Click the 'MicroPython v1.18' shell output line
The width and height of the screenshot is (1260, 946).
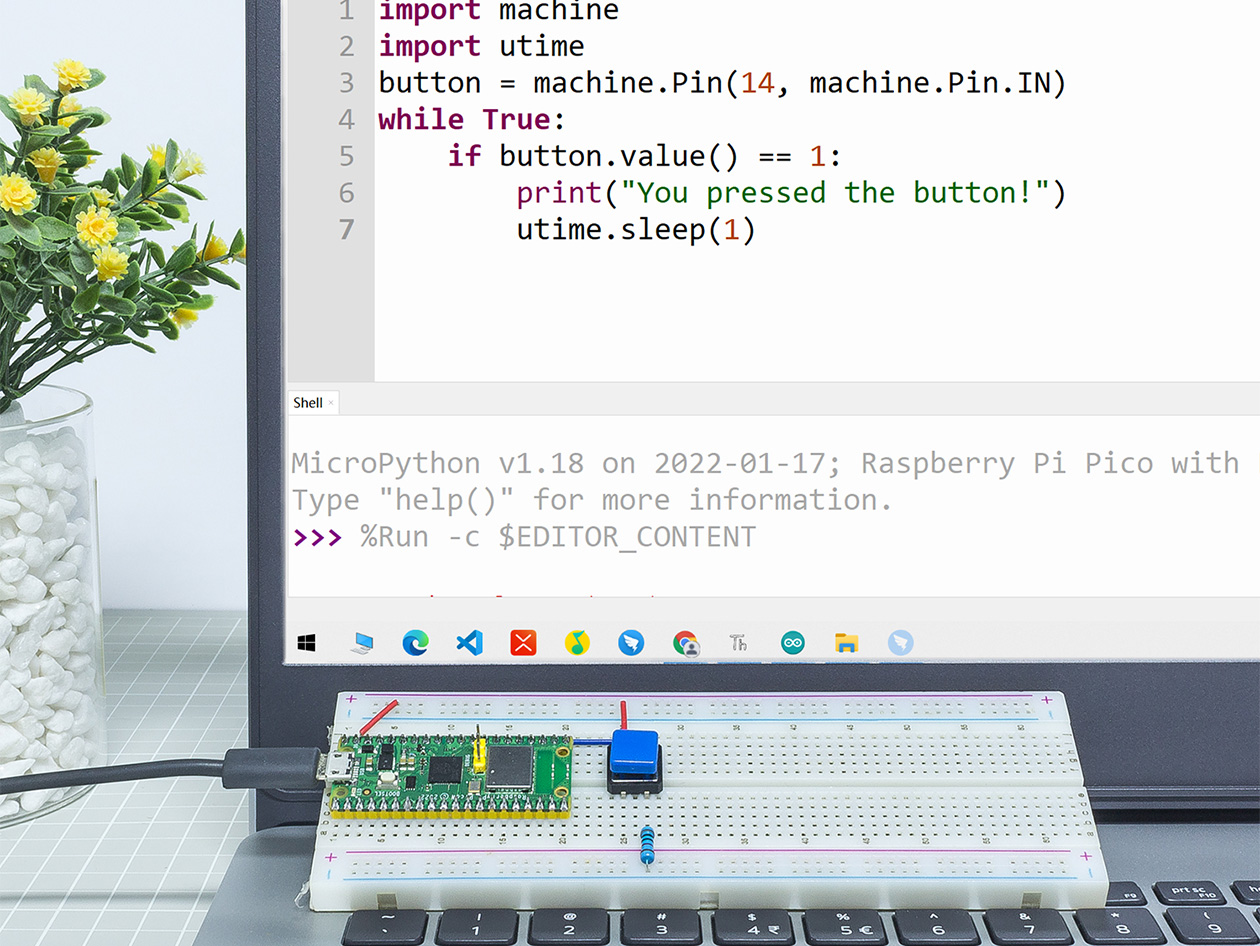[765, 463]
